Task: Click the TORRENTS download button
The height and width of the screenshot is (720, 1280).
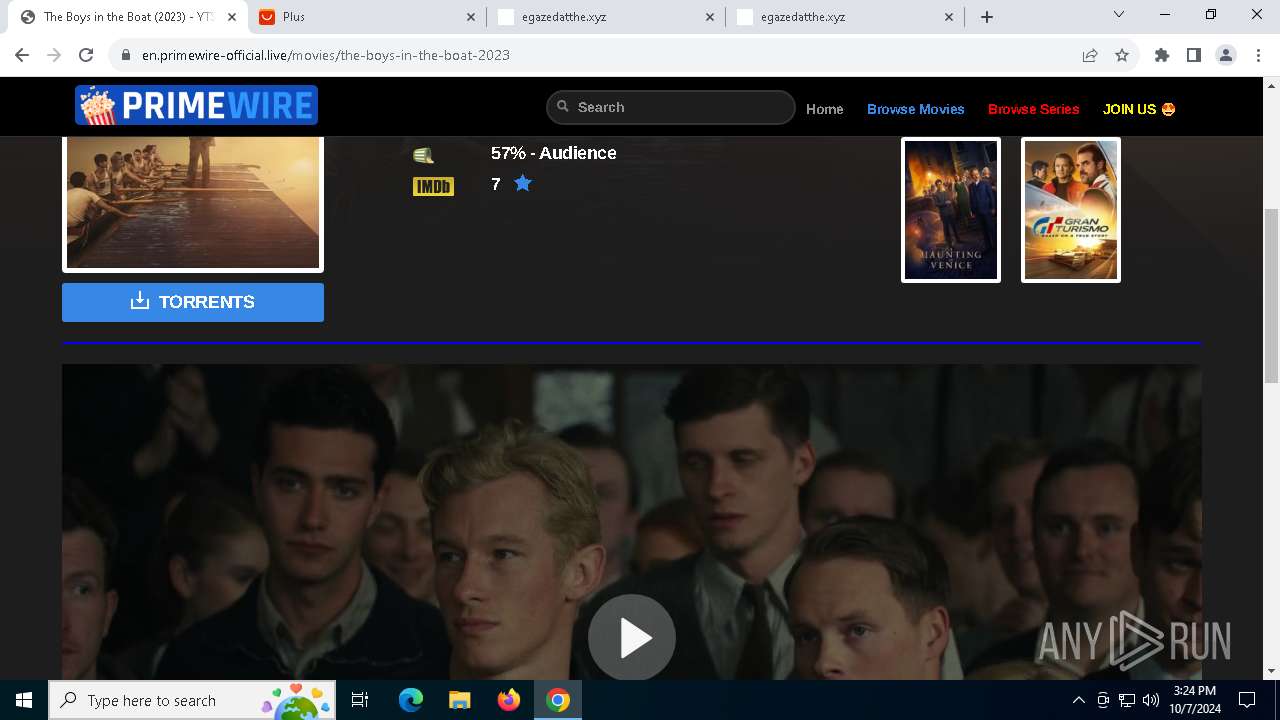Action: [193, 302]
